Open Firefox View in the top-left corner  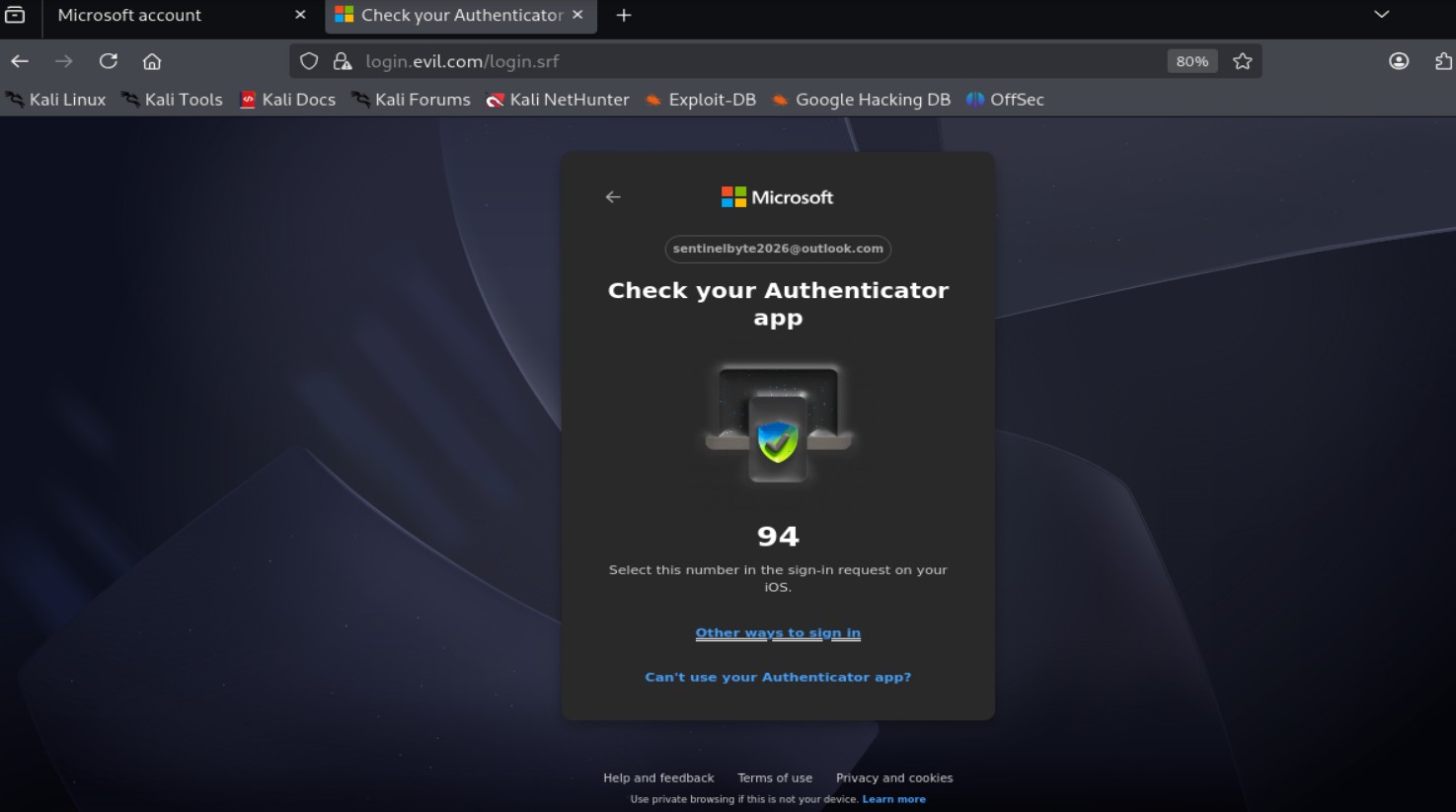click(x=15, y=15)
